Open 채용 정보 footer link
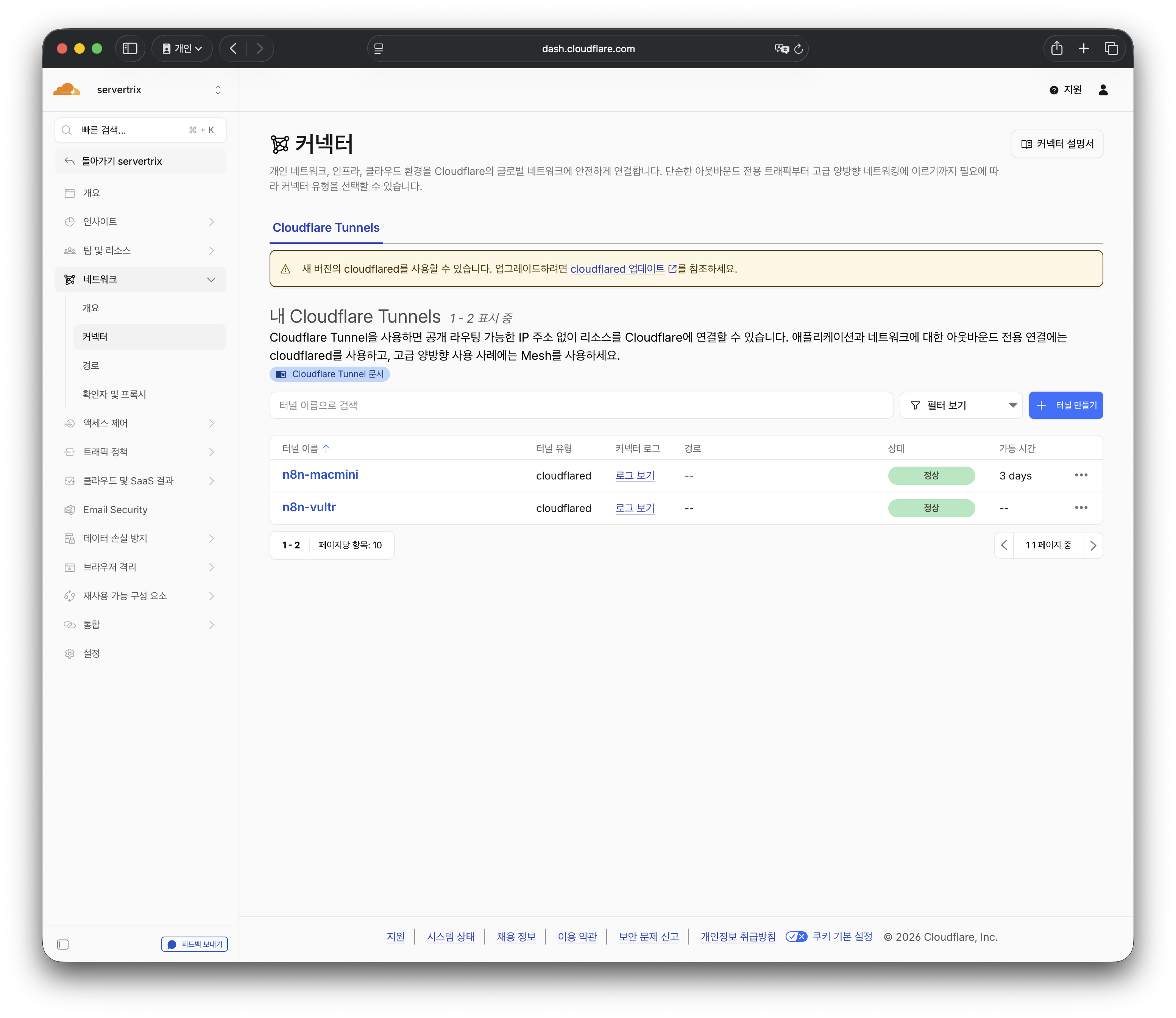The width and height of the screenshot is (1176, 1018). 516,937
